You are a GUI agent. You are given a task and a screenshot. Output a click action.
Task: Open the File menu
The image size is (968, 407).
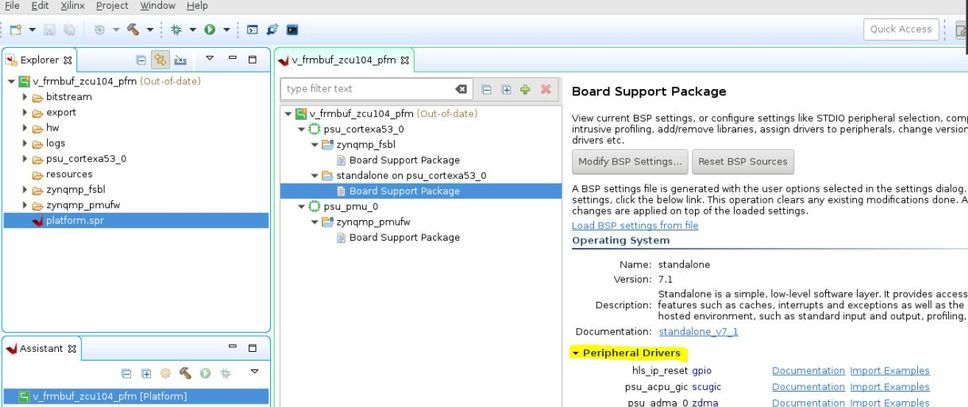click(x=12, y=6)
